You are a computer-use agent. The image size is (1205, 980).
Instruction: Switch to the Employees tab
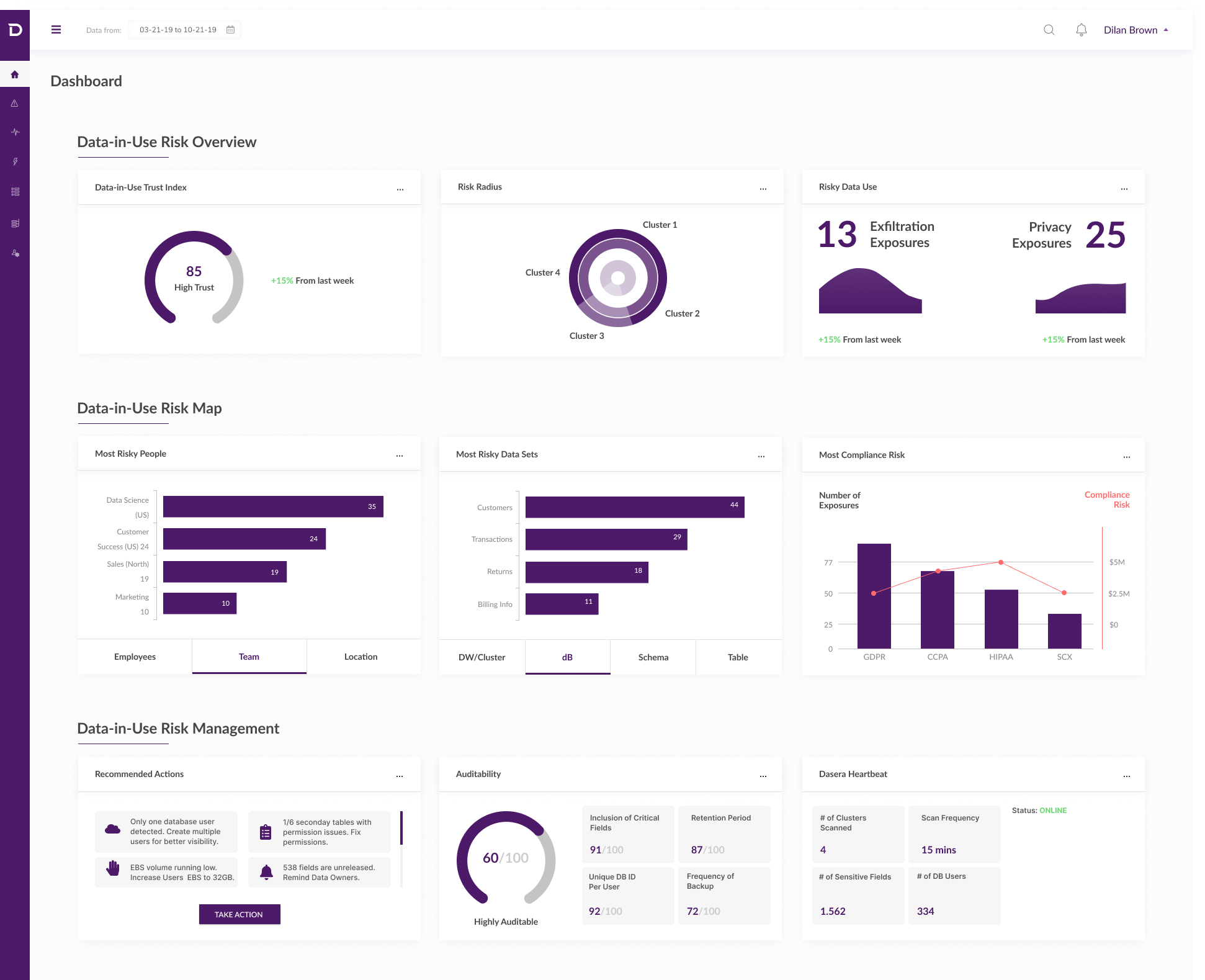(135, 657)
